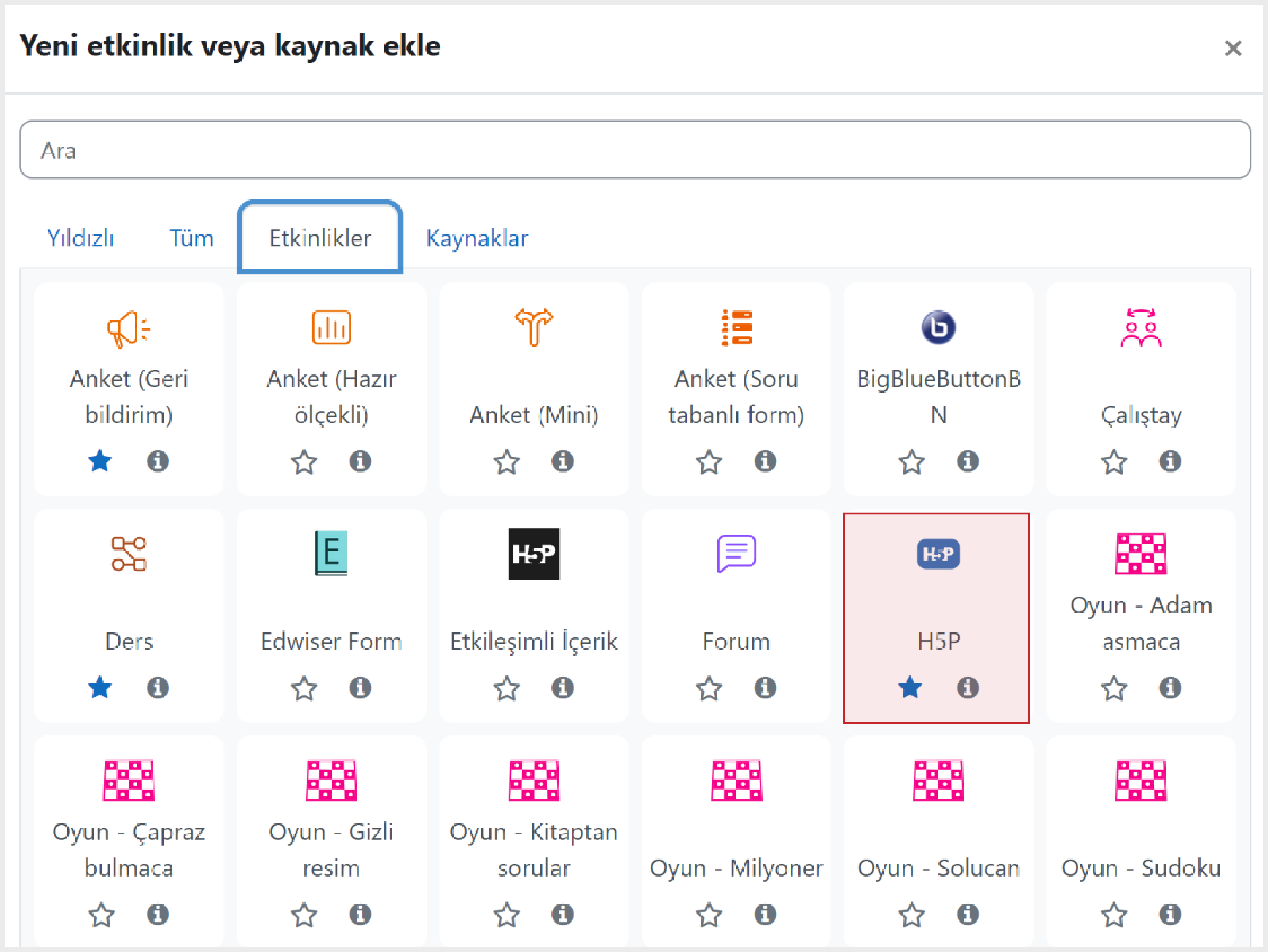Screen dimensions: 1268x952
Task: Unstar the H5P activity
Action: click(910, 687)
